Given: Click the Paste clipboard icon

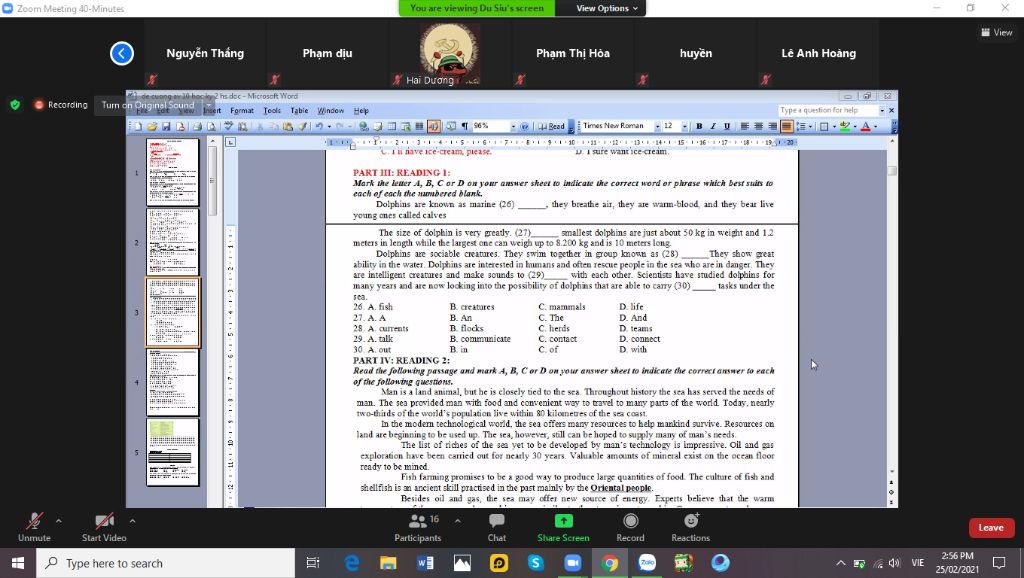Looking at the screenshot, I should [287, 126].
